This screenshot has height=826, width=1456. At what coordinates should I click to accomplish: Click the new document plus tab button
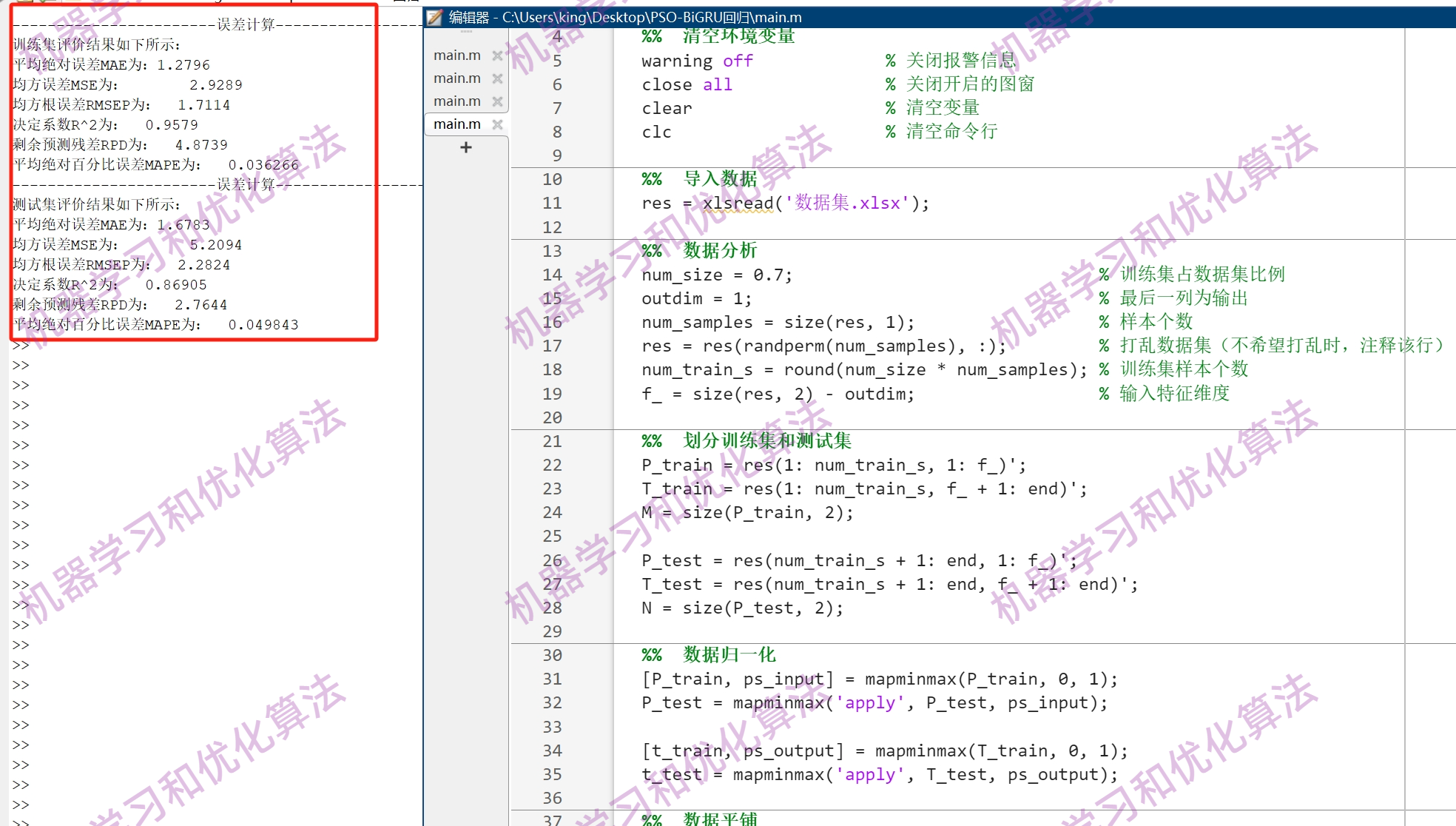[465, 147]
